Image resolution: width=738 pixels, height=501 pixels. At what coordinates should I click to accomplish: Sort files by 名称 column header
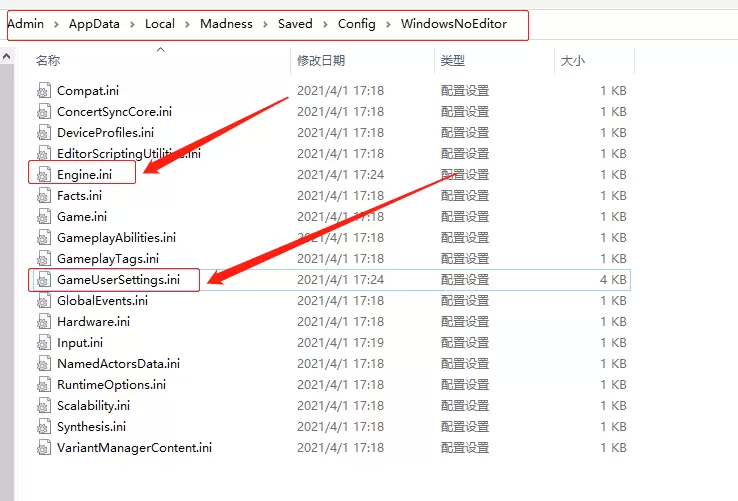tap(48, 61)
